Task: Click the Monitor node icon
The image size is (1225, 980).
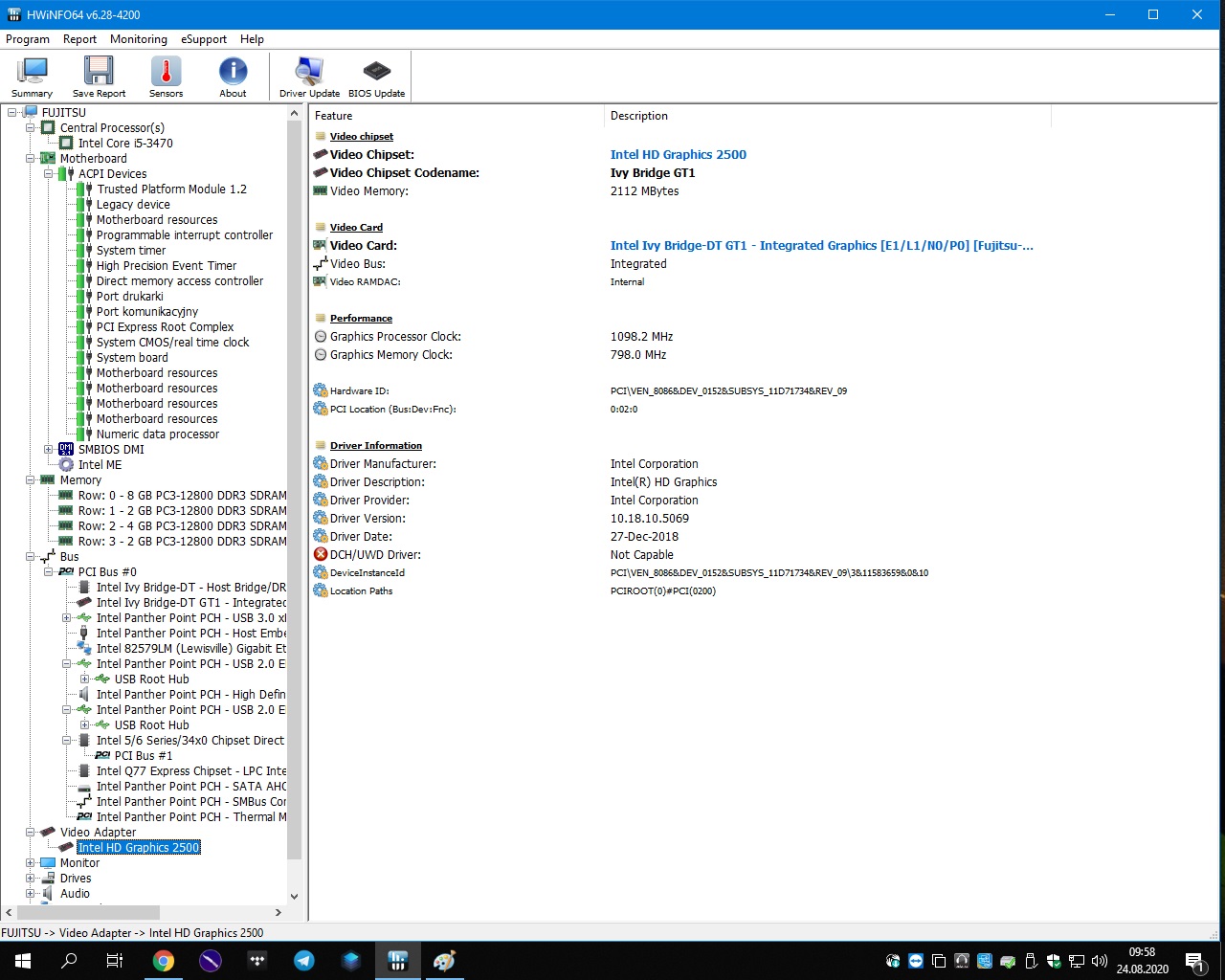Action: click(x=48, y=862)
